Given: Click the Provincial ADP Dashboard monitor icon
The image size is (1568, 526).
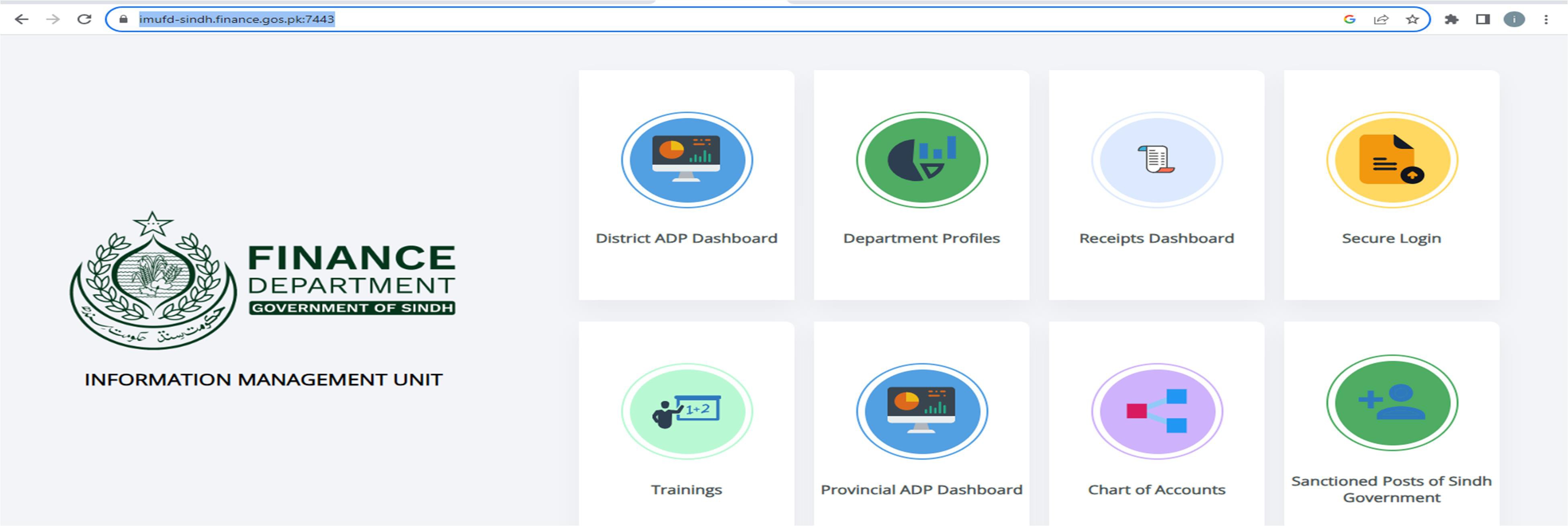Looking at the screenshot, I should [921, 411].
